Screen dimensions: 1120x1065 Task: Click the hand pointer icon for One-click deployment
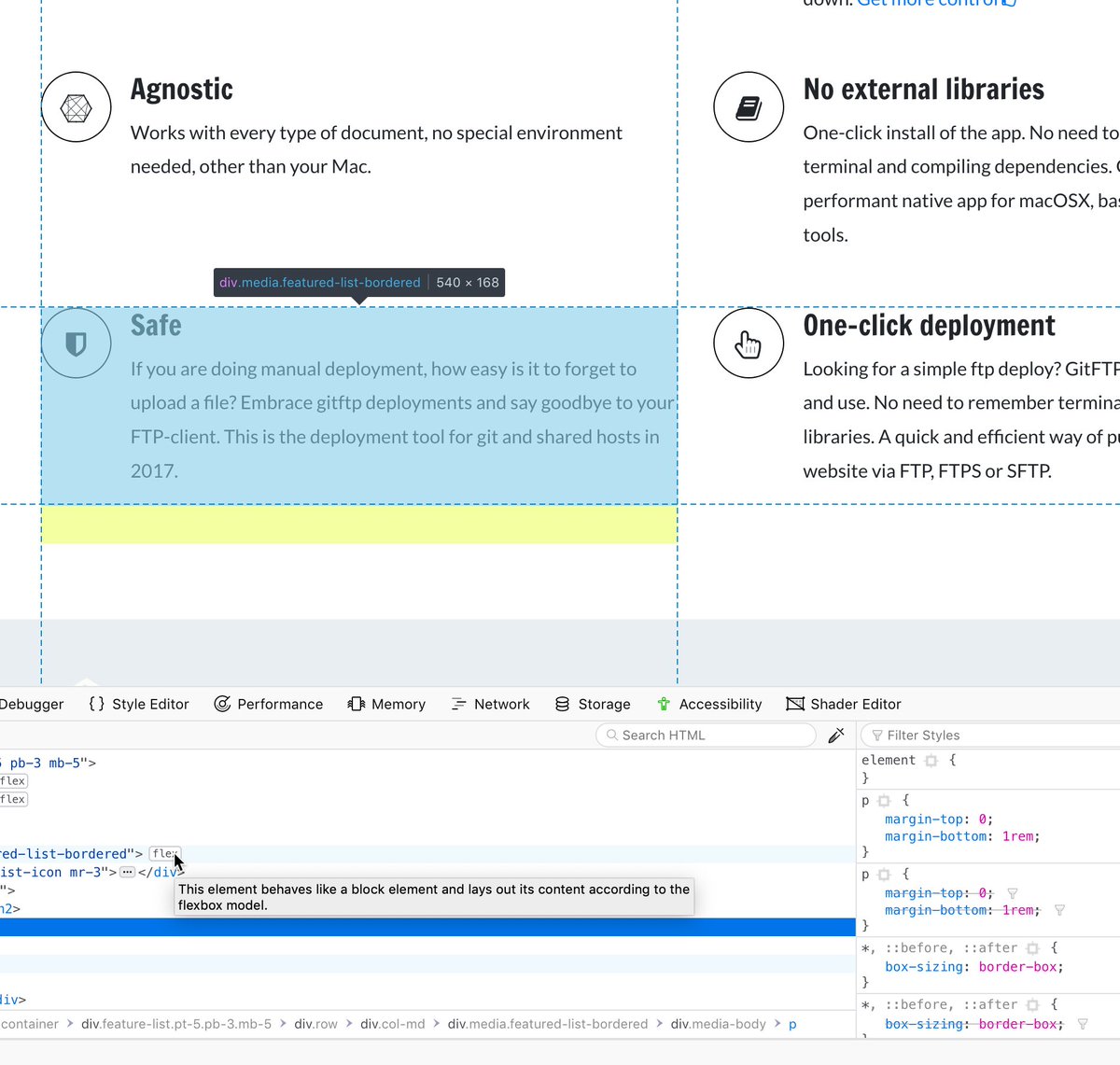pyautogui.click(x=749, y=343)
